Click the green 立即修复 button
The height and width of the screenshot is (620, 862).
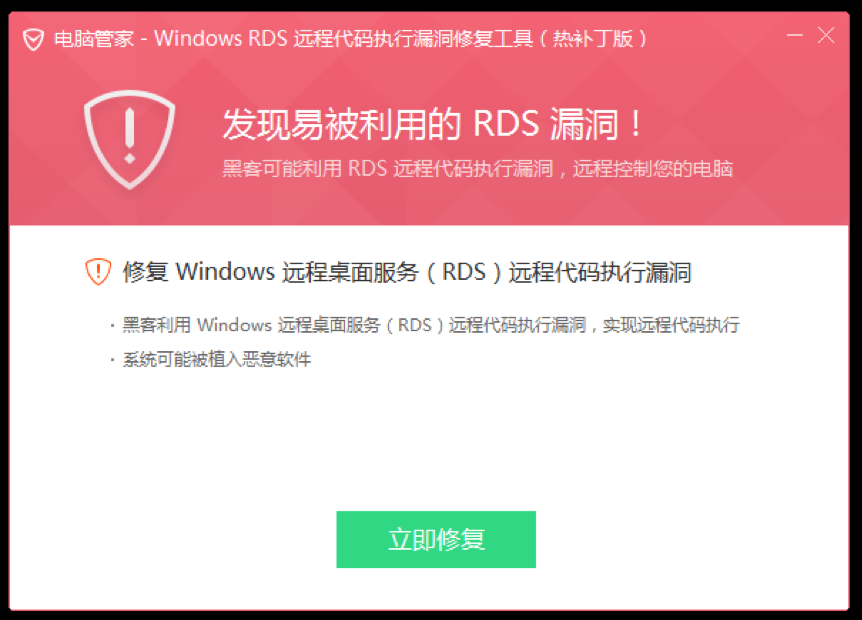[x=436, y=539]
